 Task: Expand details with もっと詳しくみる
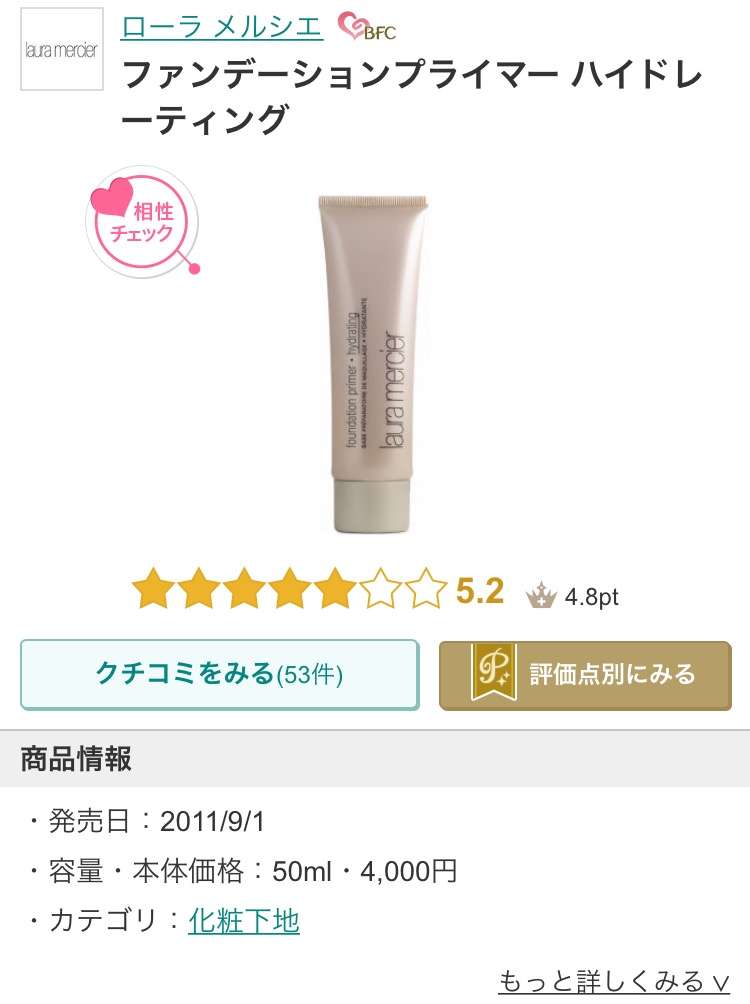(614, 982)
